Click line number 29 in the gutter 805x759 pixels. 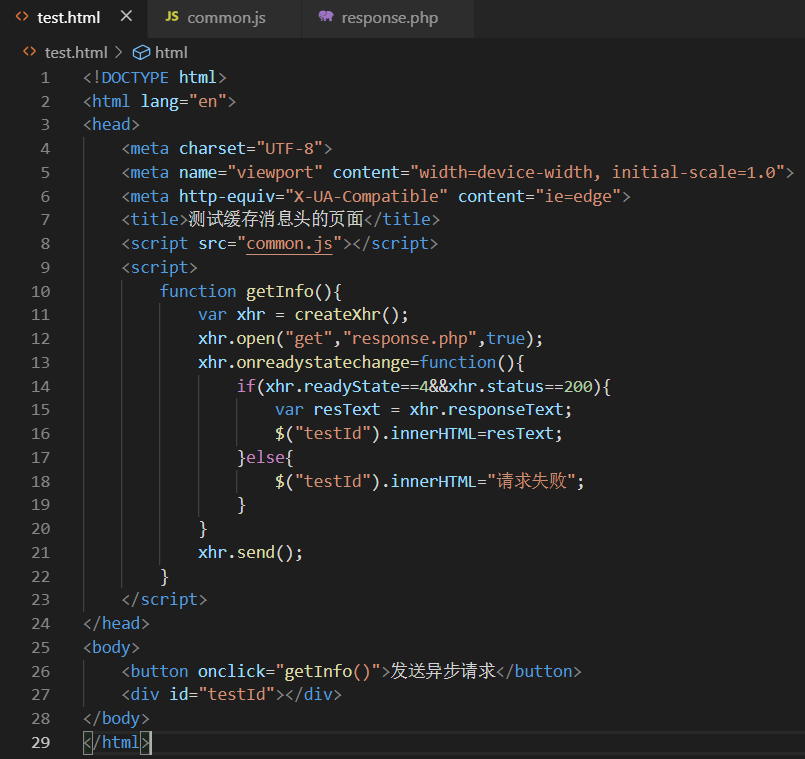tap(40, 742)
